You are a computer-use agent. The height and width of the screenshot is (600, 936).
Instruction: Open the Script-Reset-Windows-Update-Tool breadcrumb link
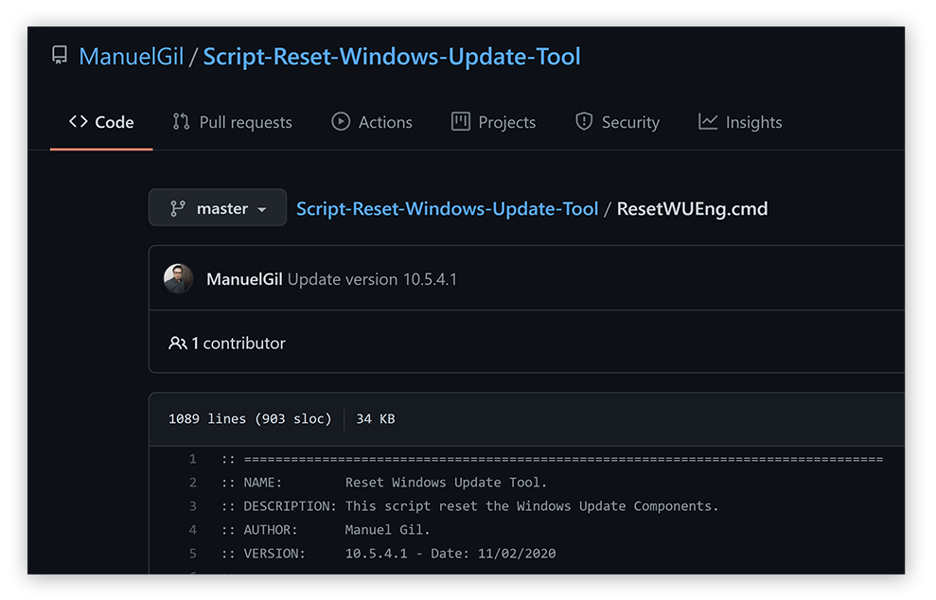click(x=447, y=209)
